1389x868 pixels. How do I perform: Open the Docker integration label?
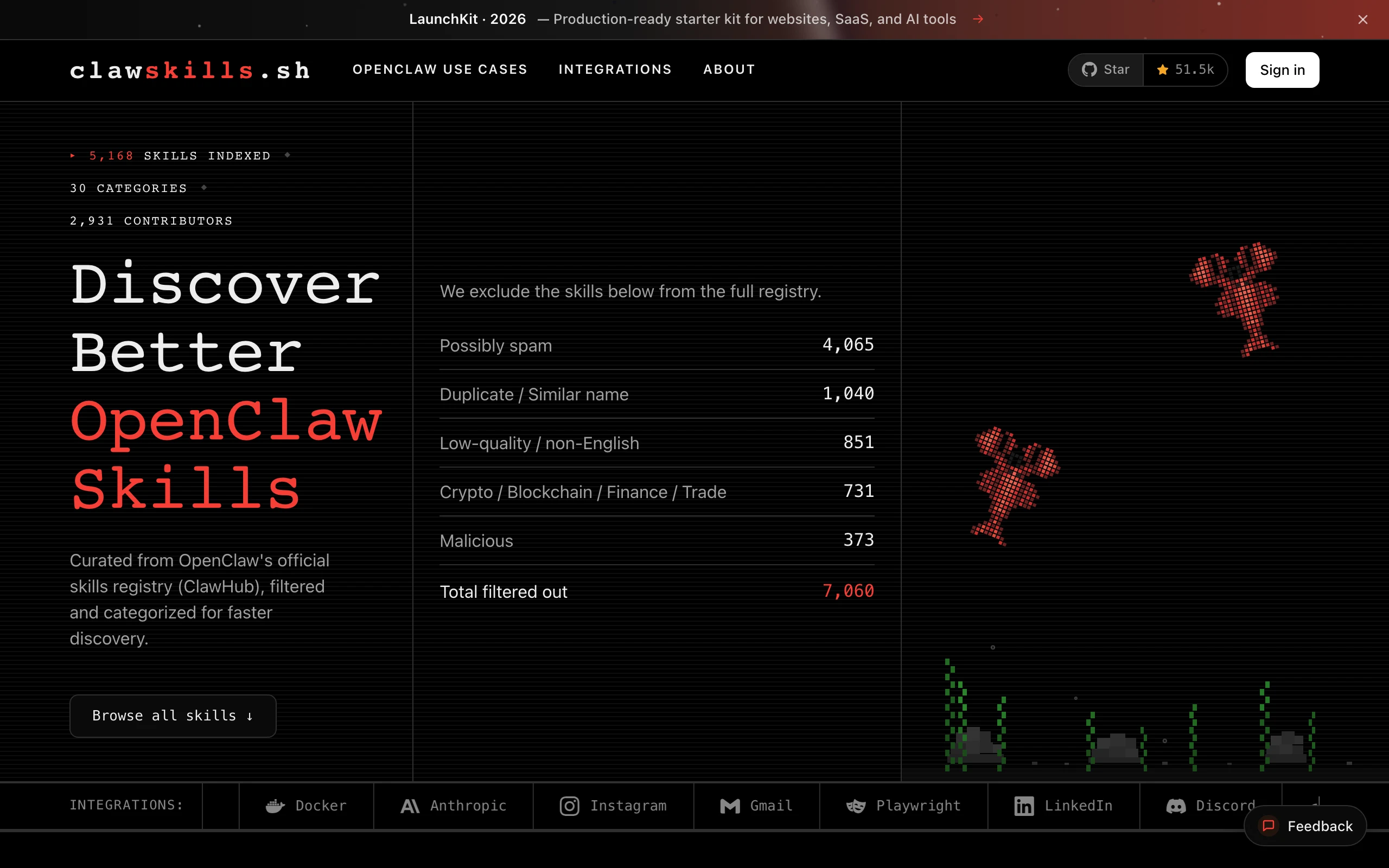[x=321, y=806]
